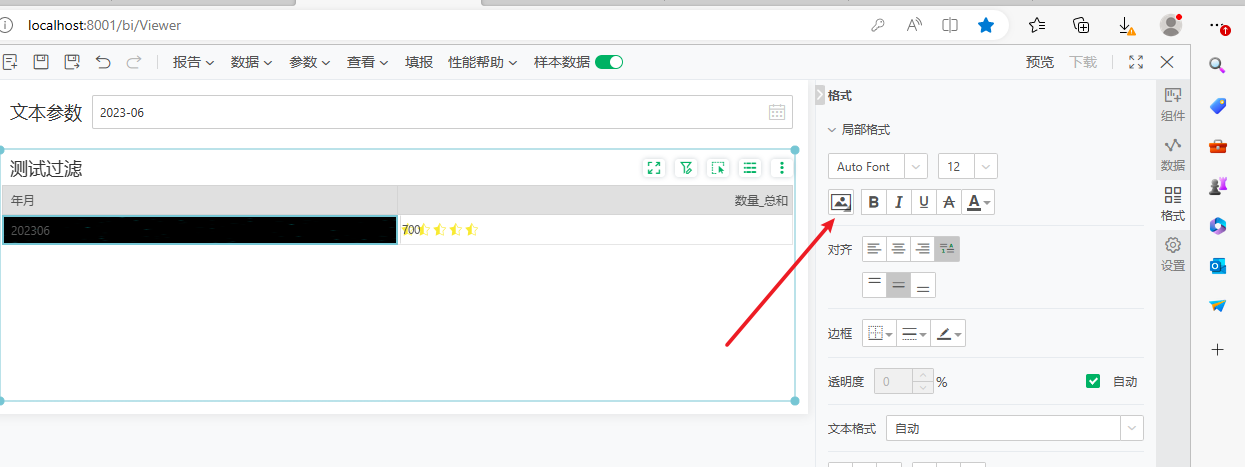
Task: Maximize the 测试过滤 component
Action: tap(654, 168)
